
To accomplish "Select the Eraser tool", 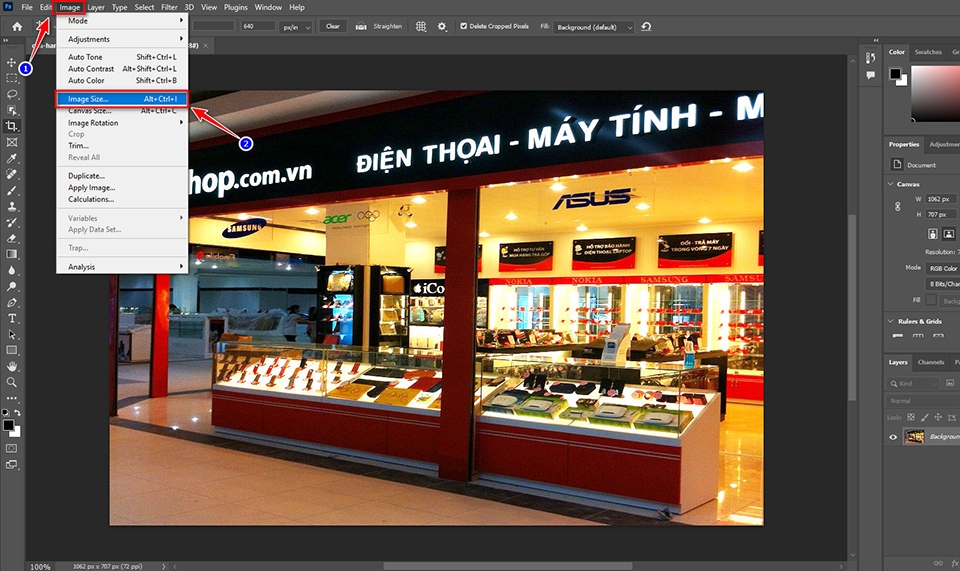I will pos(12,238).
